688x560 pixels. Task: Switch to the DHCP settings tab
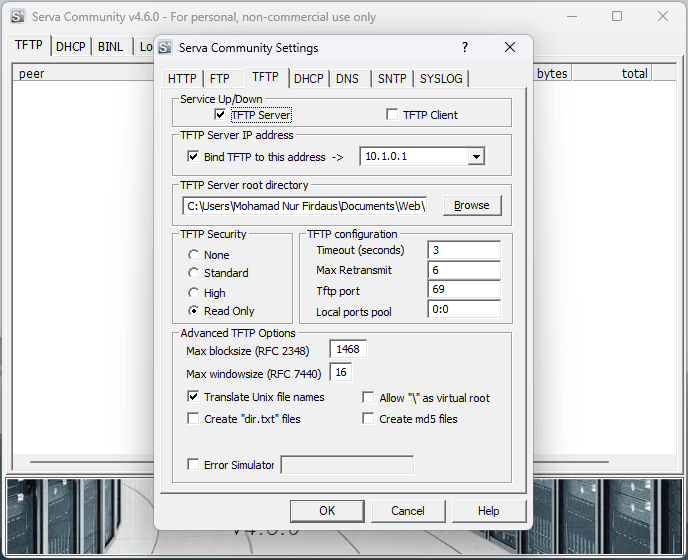tap(309, 79)
